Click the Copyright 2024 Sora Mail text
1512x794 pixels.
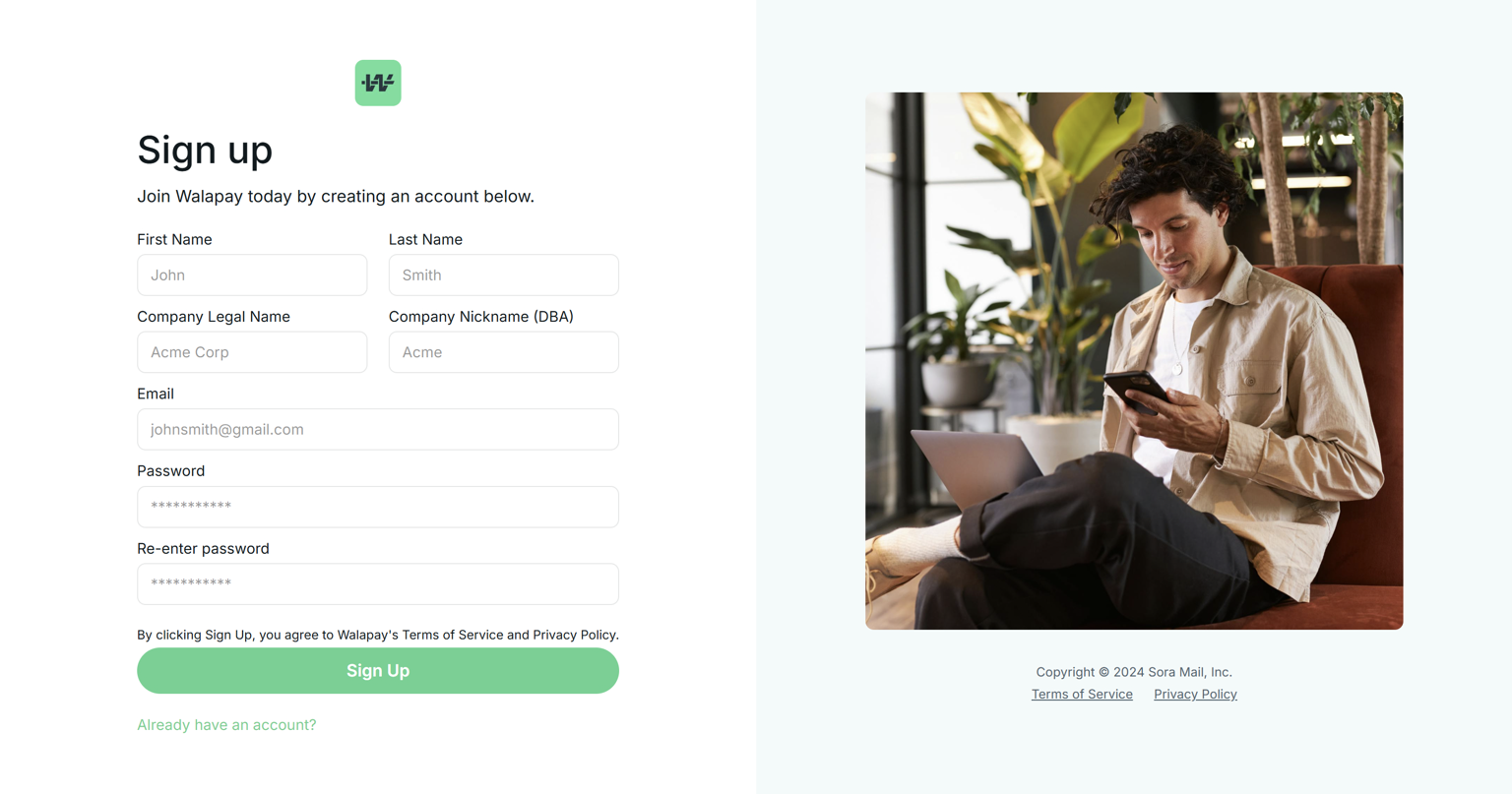(x=1134, y=672)
